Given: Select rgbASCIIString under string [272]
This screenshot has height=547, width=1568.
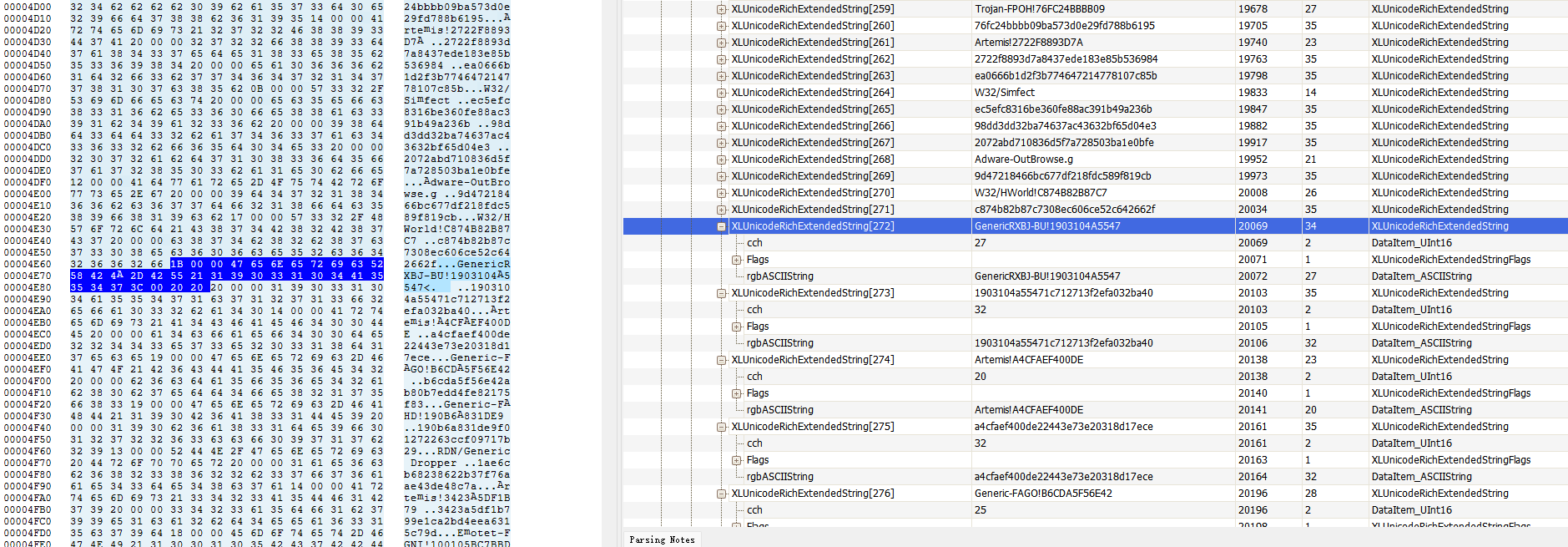Looking at the screenshot, I should (1095, 276).
